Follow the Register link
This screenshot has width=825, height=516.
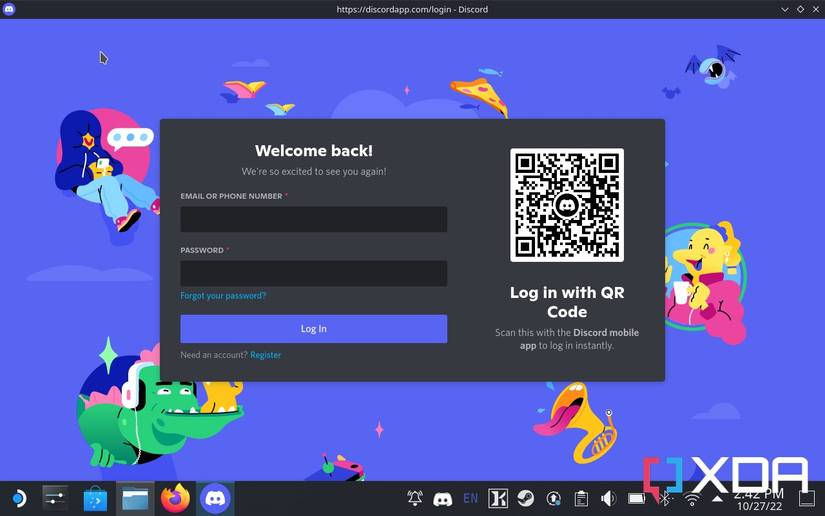266,355
